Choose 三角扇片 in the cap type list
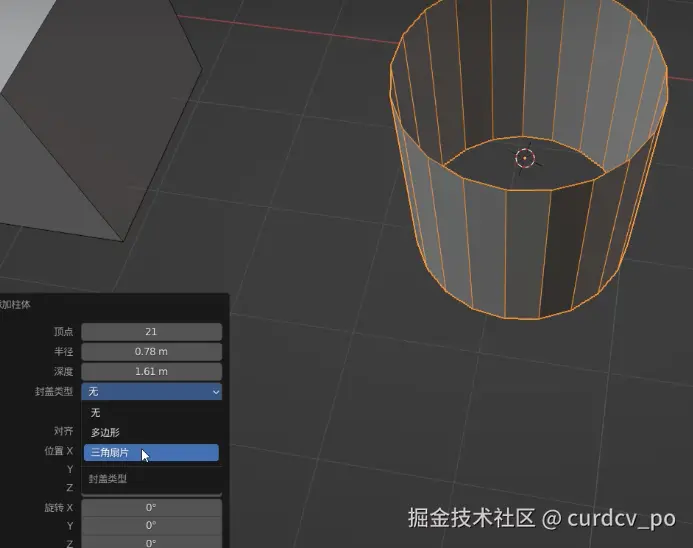Viewport: 693px width, 548px height. point(151,453)
